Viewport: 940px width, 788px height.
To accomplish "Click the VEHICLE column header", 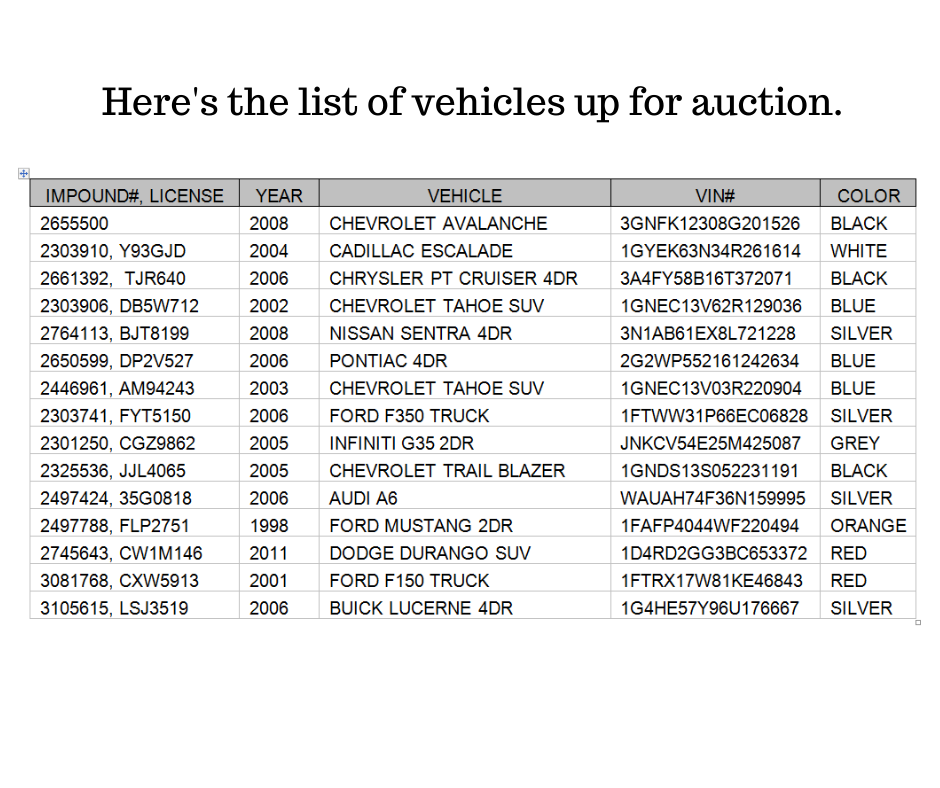I will (465, 193).
